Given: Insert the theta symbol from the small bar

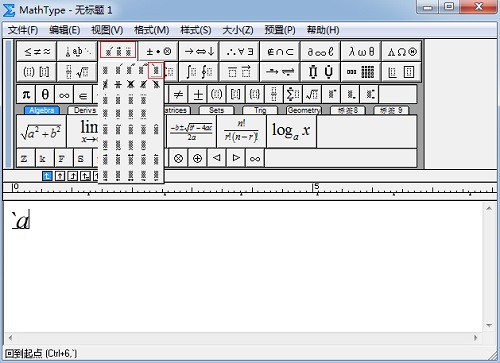Looking at the screenshot, I should tap(45, 94).
